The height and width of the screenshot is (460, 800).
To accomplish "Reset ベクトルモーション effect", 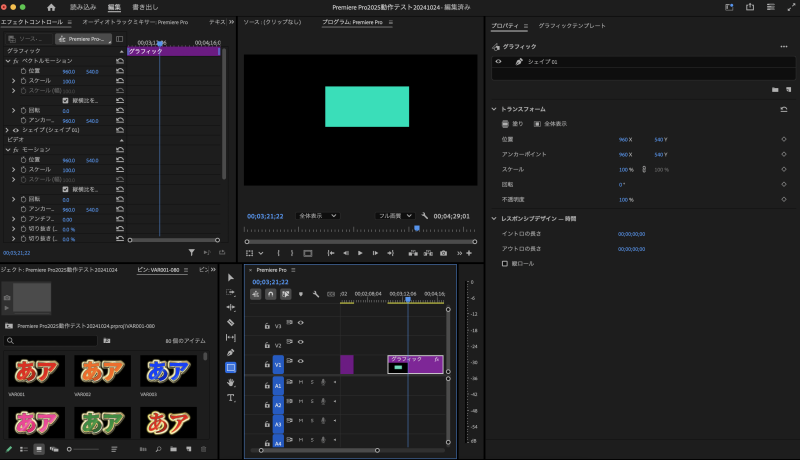I will coord(120,61).
